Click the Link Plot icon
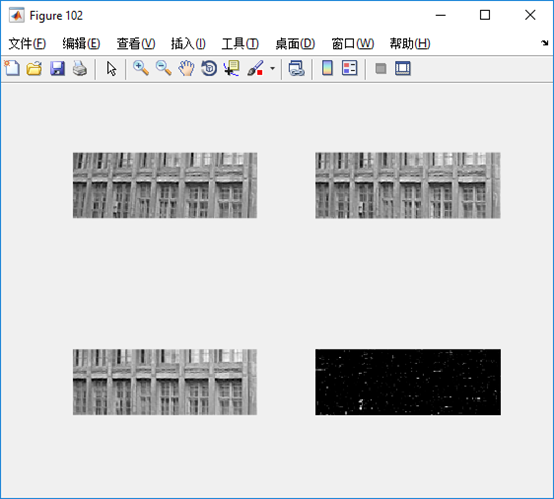Screen dimensions: 554x499 (x=296, y=68)
